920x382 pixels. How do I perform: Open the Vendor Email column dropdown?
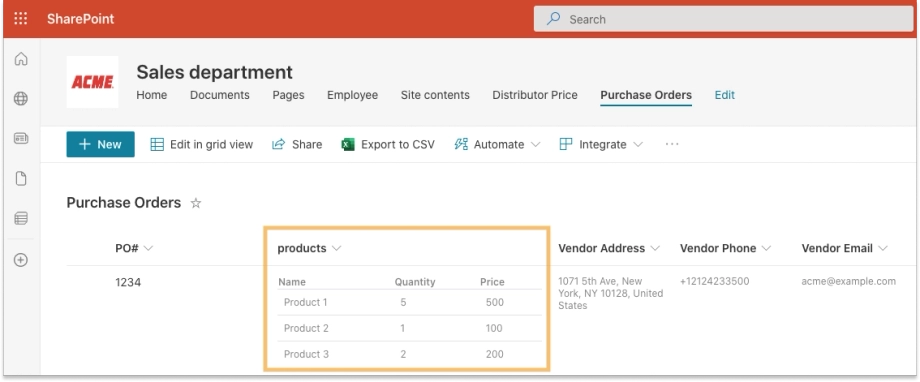882,249
